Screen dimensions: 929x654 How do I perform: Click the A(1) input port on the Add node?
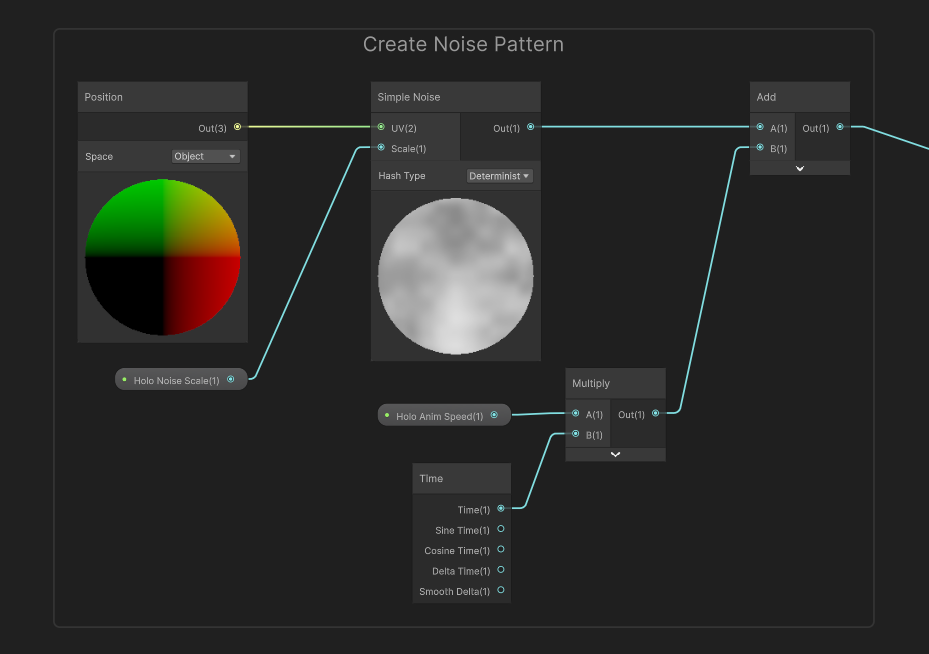pyautogui.click(x=760, y=127)
